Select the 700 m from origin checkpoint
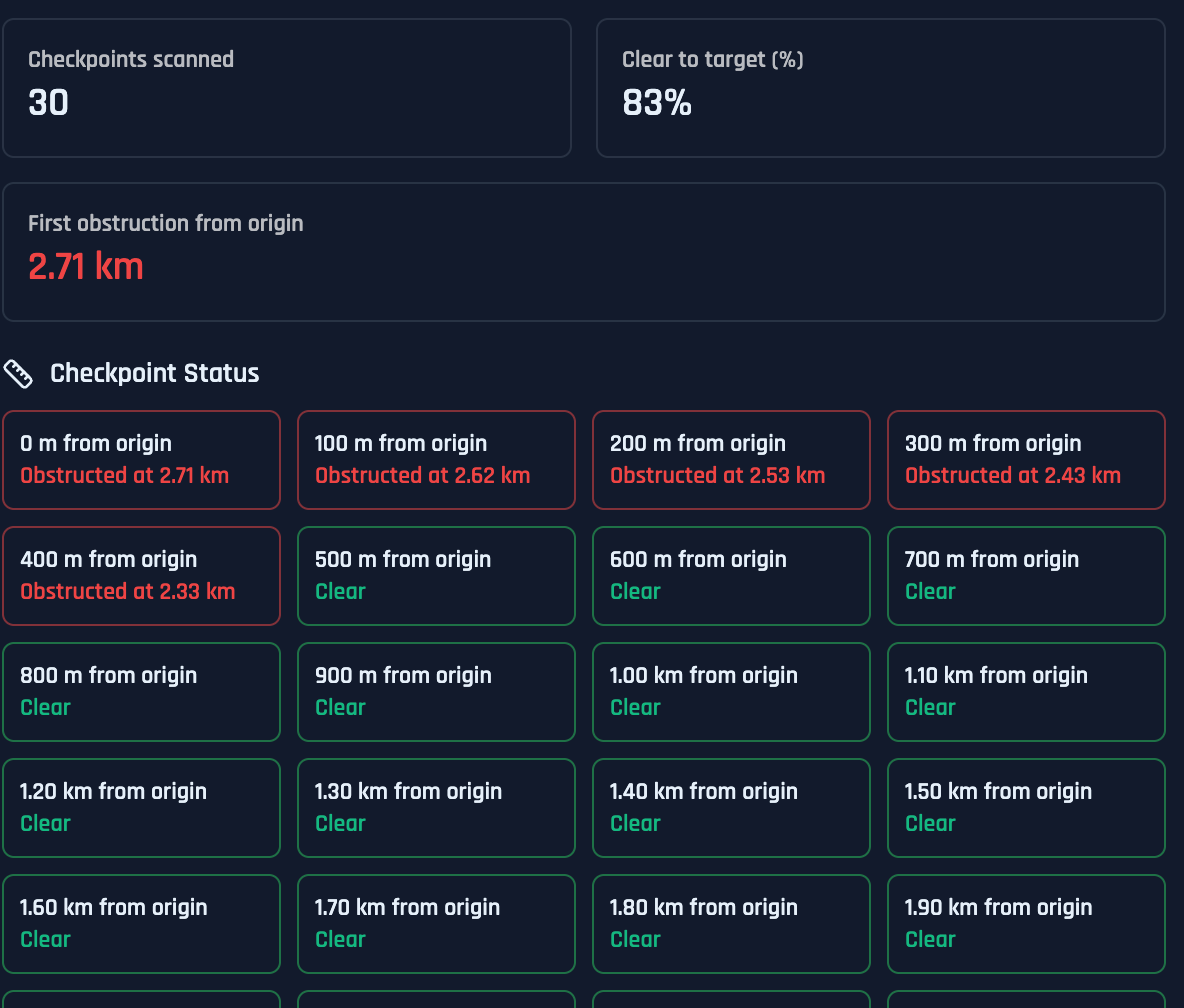Image resolution: width=1184 pixels, height=1008 pixels. [x=1026, y=576]
